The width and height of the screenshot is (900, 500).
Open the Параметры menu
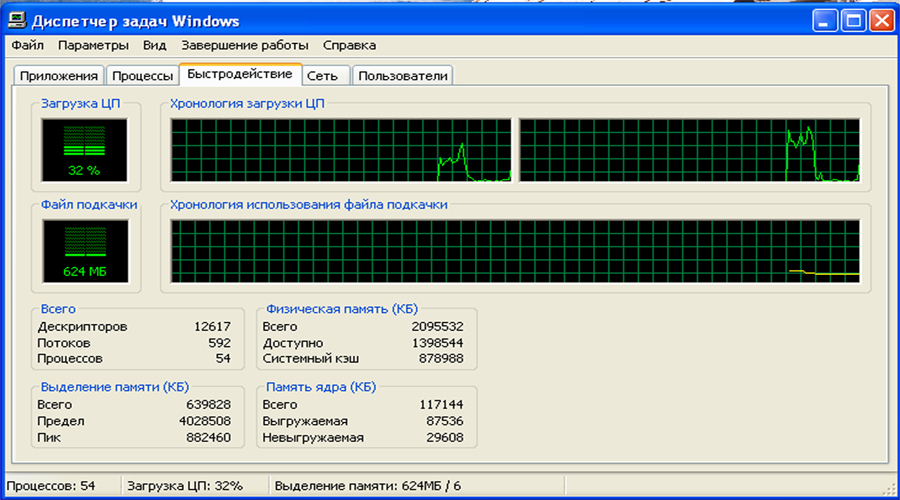click(x=93, y=45)
